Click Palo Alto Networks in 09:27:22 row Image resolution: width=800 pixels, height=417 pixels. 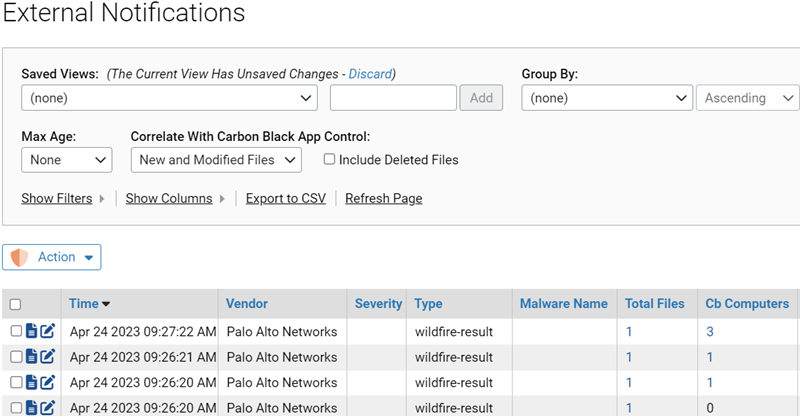coord(282,332)
